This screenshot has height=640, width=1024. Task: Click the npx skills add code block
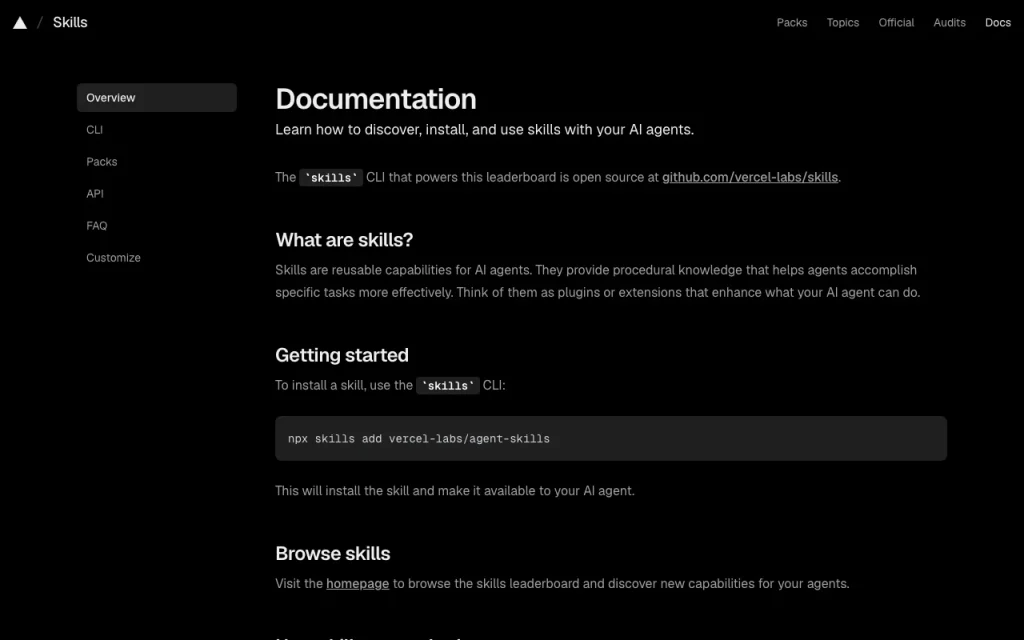[611, 438]
